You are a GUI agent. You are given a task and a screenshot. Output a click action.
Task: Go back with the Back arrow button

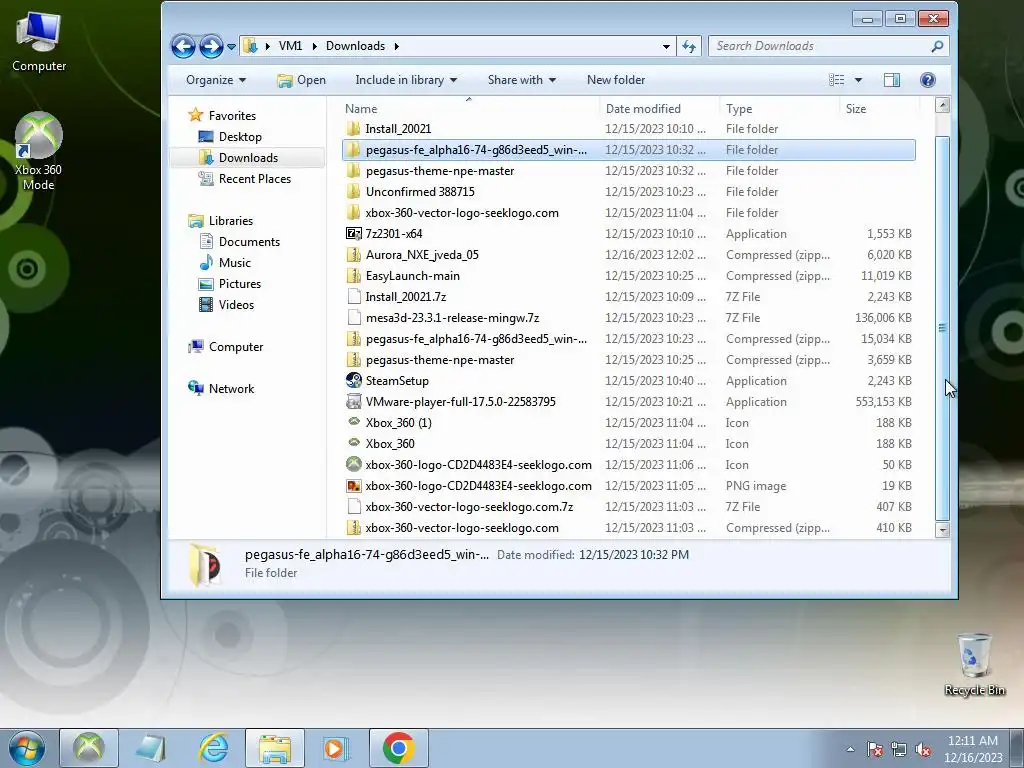pos(183,46)
